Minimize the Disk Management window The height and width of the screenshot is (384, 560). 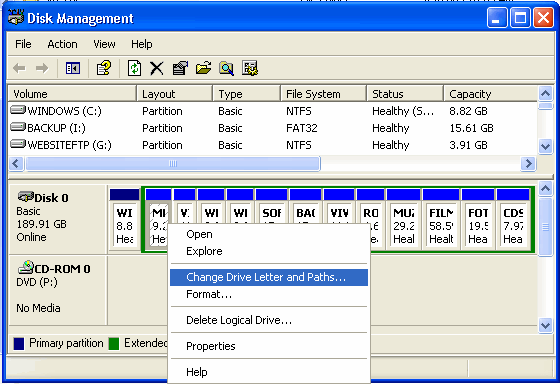coord(497,18)
